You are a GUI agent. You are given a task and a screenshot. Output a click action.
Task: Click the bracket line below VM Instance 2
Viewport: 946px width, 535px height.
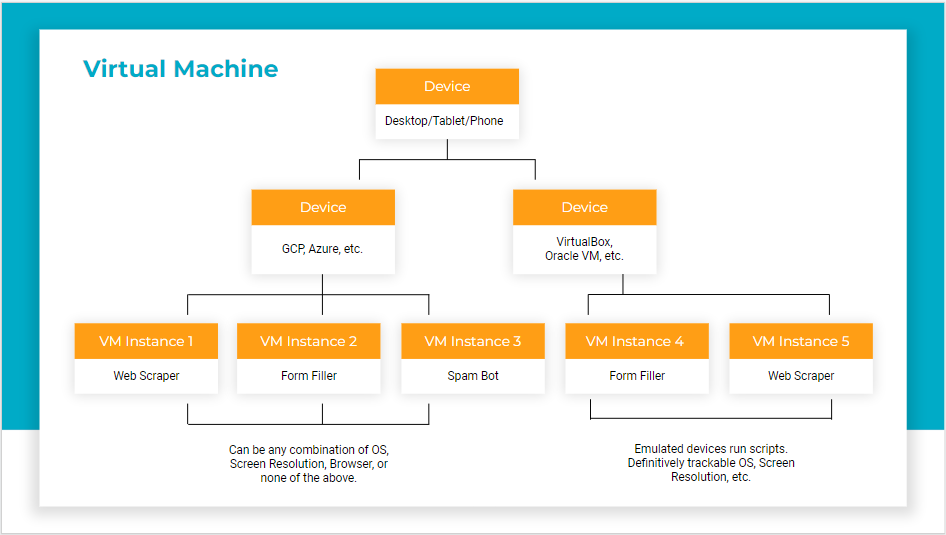(x=322, y=414)
